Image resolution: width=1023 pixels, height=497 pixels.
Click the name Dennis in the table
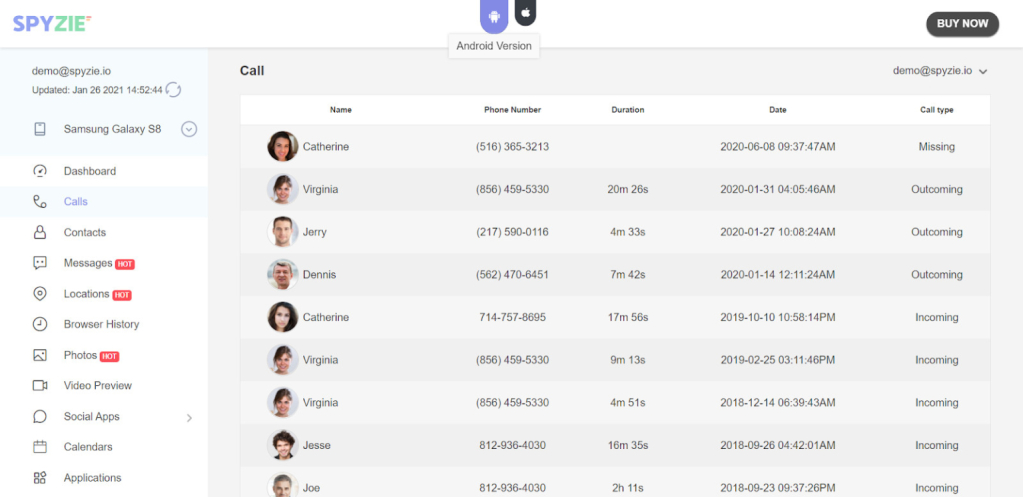320,275
